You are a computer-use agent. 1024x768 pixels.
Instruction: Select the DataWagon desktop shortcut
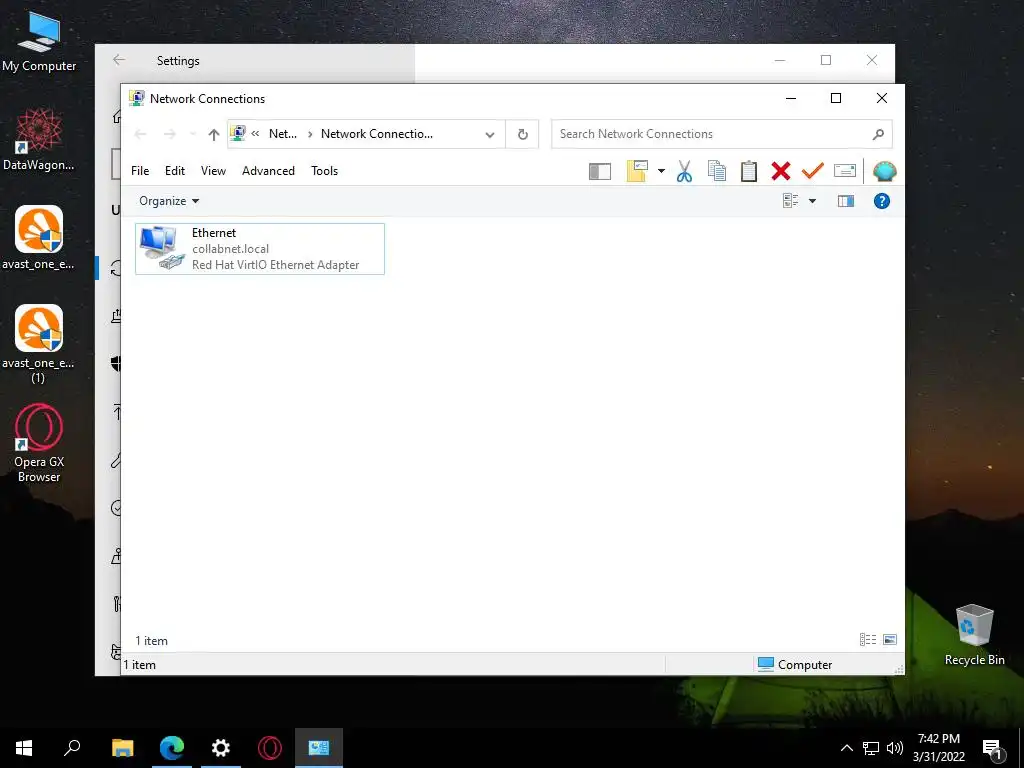pos(39,140)
